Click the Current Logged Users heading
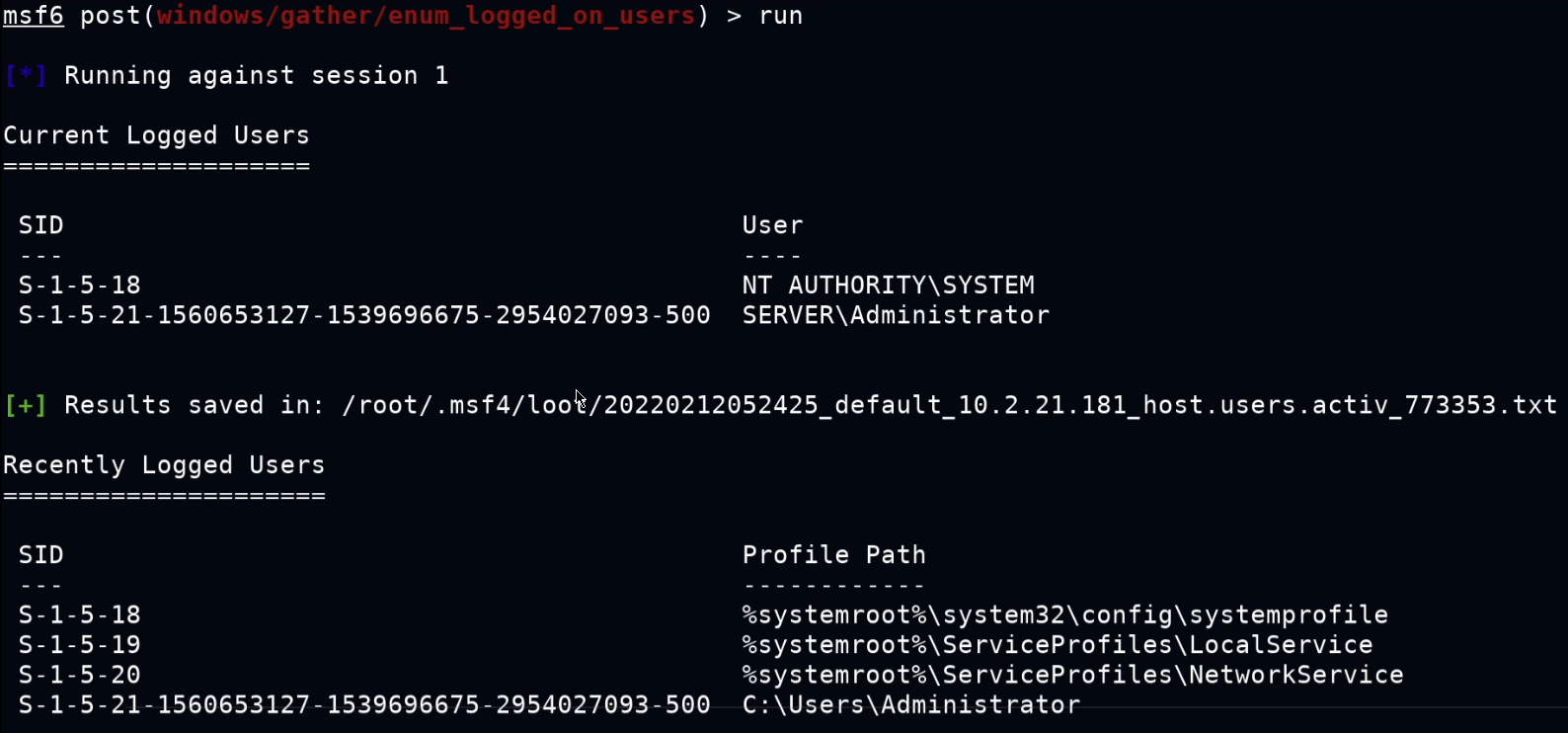Screen dimensions: 1568x733 [156, 135]
